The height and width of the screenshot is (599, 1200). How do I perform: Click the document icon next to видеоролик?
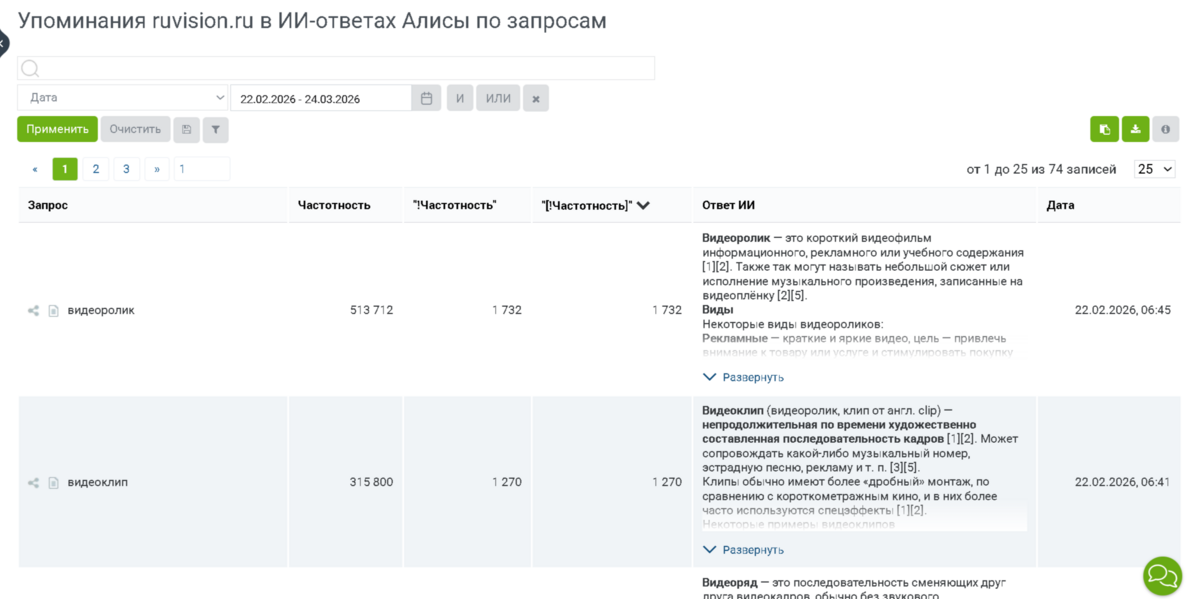[54, 310]
